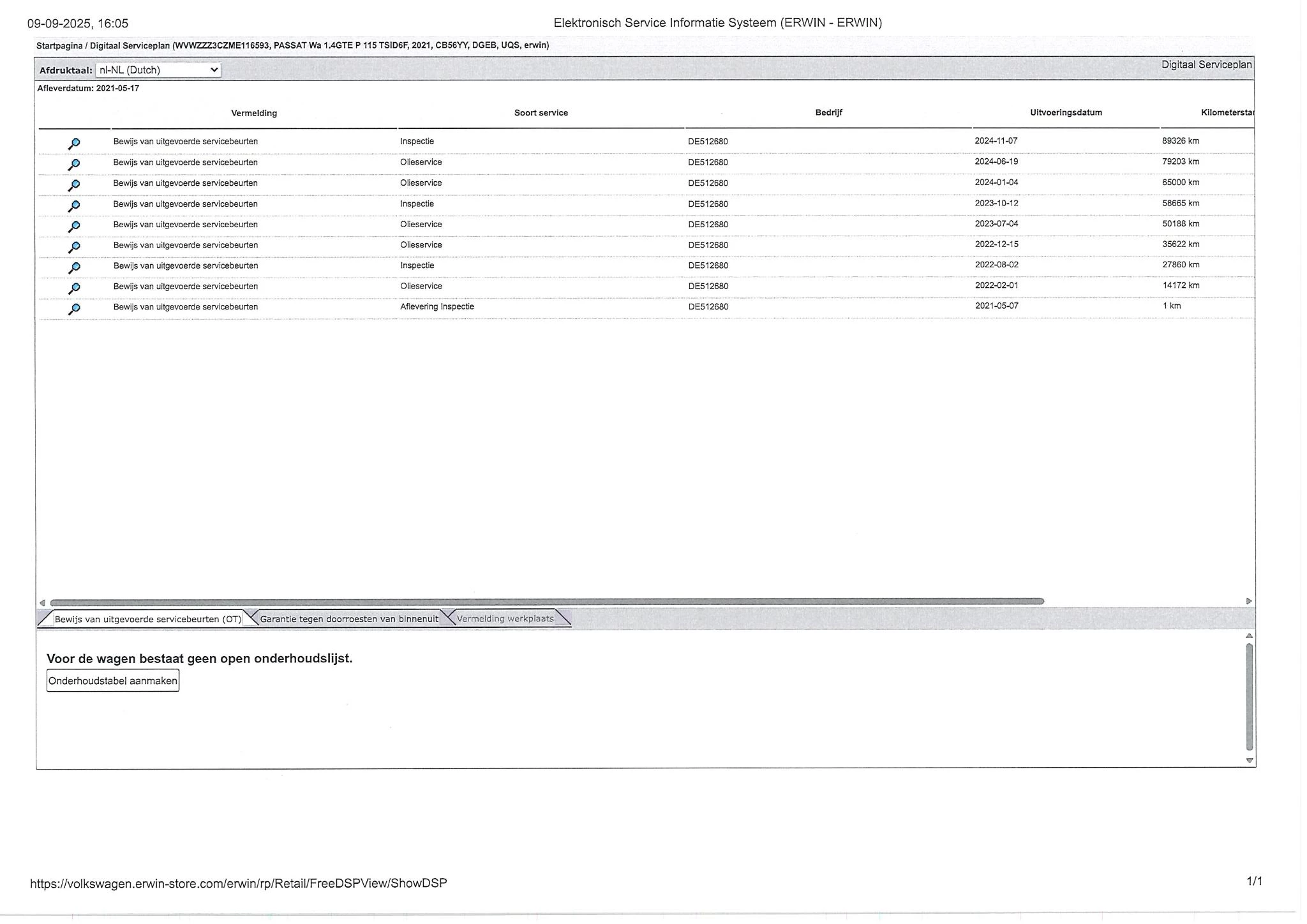The image size is (1307, 924).
Task: View details of the 2023-10-12 Inspectie record
Action: [74, 206]
